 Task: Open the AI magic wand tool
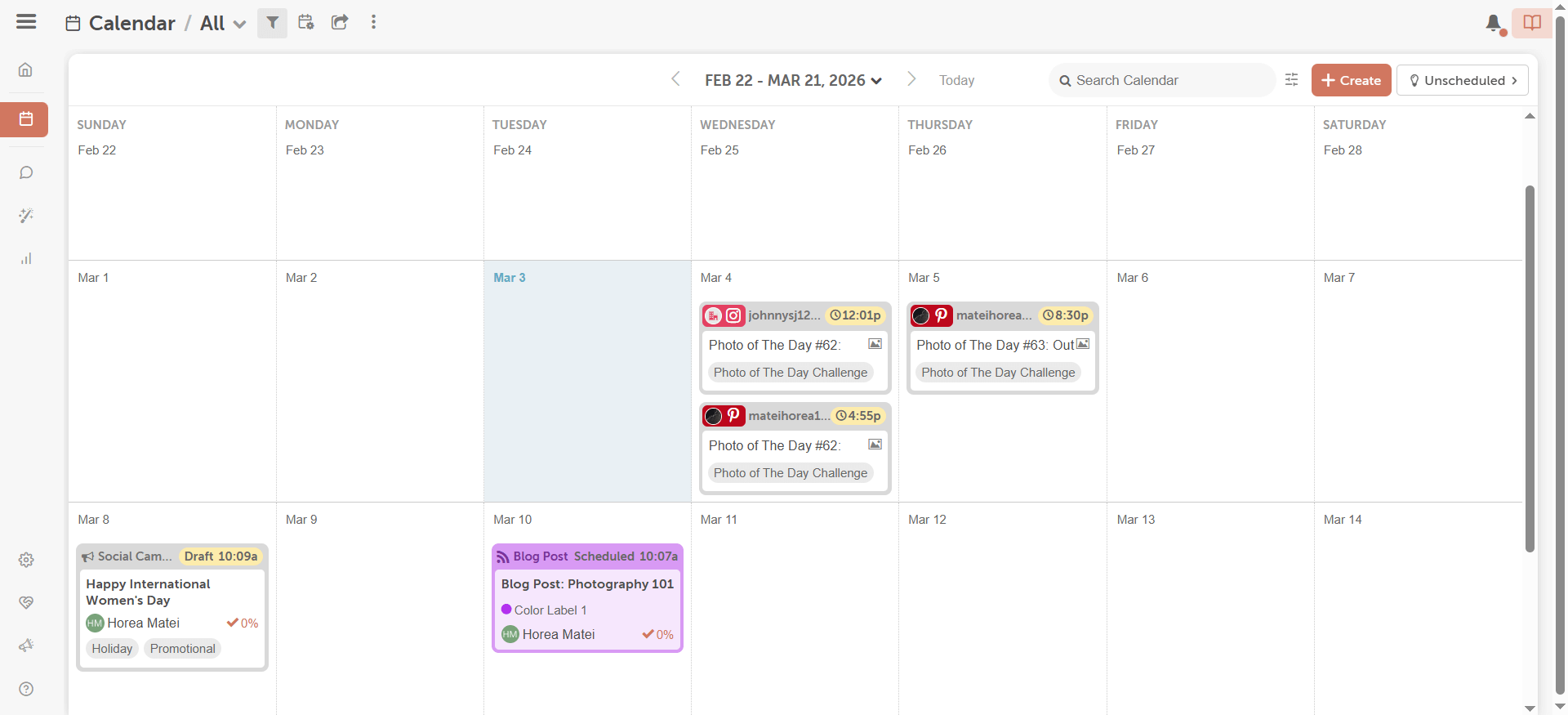coord(25,216)
